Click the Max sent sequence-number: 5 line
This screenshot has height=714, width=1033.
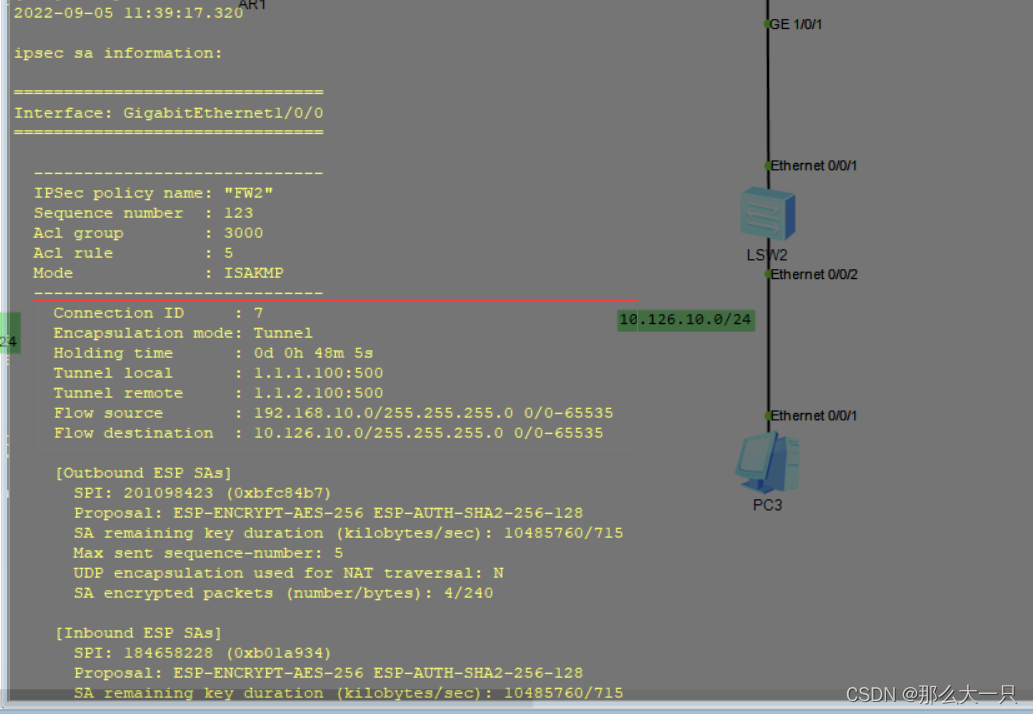pyautogui.click(x=208, y=553)
